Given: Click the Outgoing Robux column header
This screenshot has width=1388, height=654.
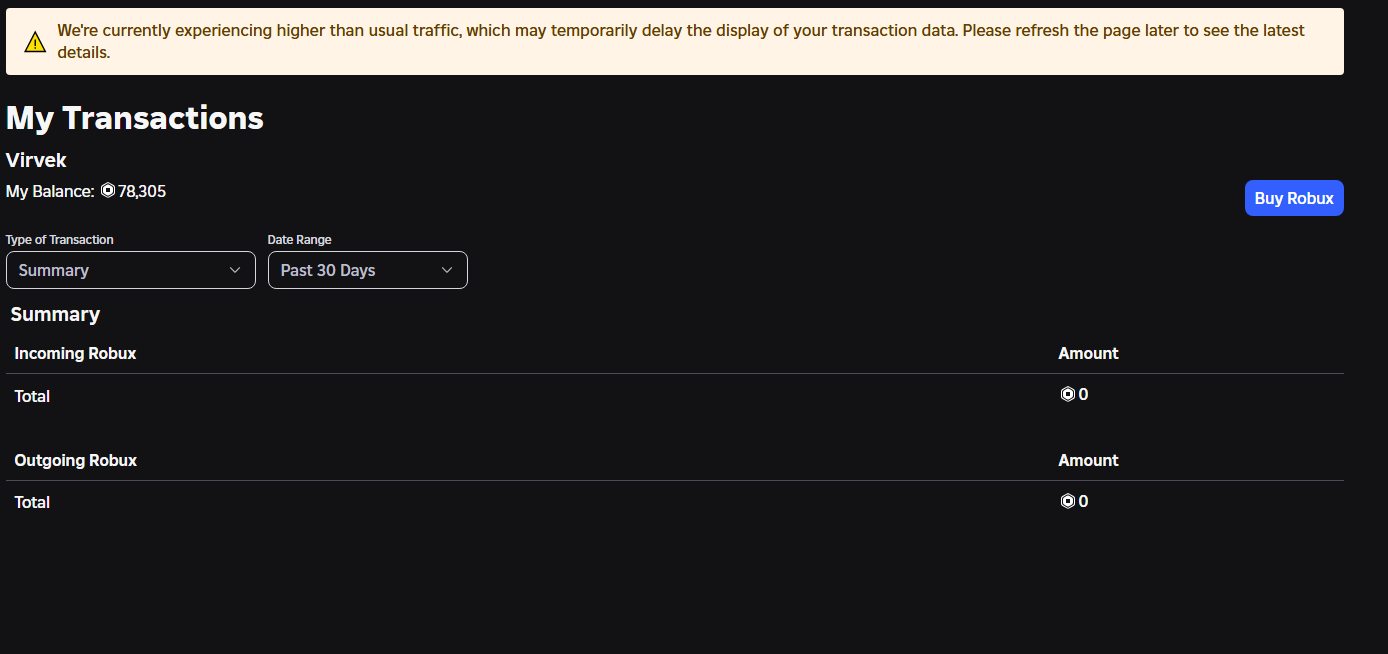Looking at the screenshot, I should coord(75,460).
